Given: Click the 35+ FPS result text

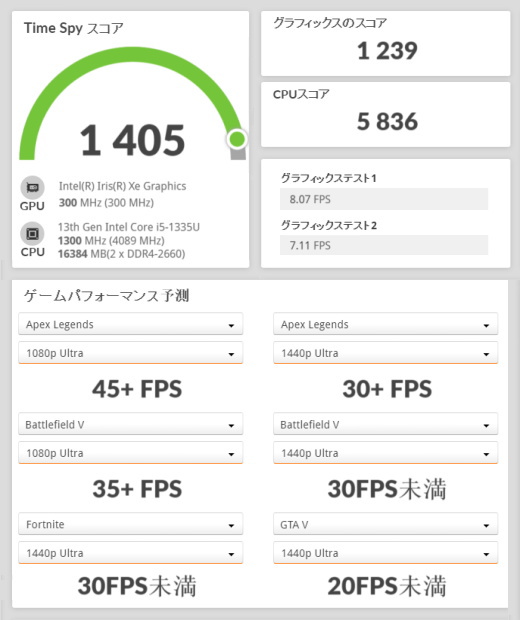Looking at the screenshot, I should pyautogui.click(x=137, y=489).
